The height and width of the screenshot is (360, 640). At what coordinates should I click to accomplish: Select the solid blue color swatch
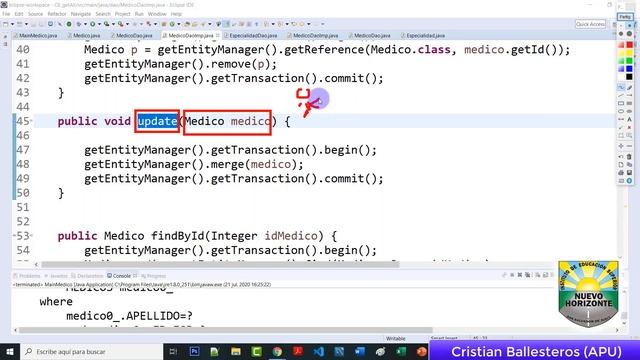click(629, 68)
